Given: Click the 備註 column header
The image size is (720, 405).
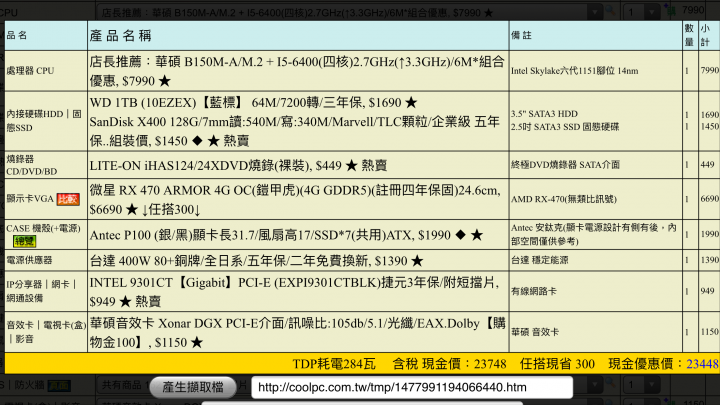Looking at the screenshot, I should pyautogui.click(x=521, y=35).
